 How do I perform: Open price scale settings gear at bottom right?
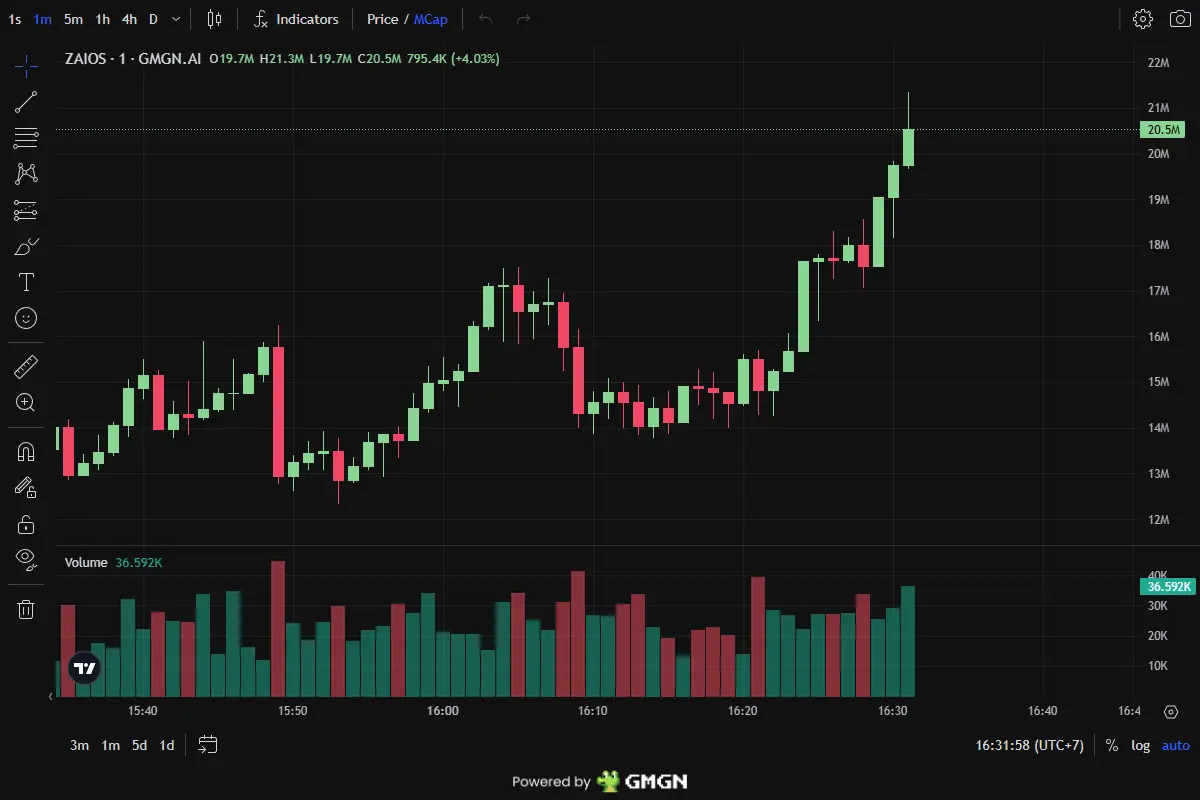click(x=1171, y=711)
